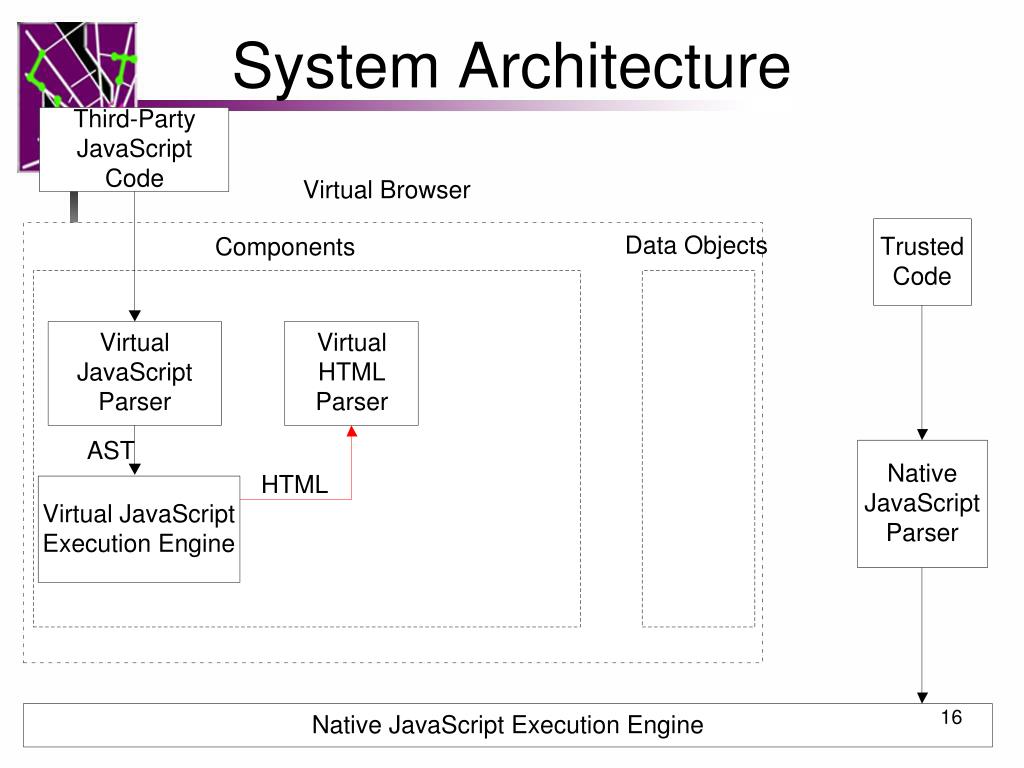The image size is (1024, 768).
Task: Click the 'Data Objects' label
Action: point(696,246)
